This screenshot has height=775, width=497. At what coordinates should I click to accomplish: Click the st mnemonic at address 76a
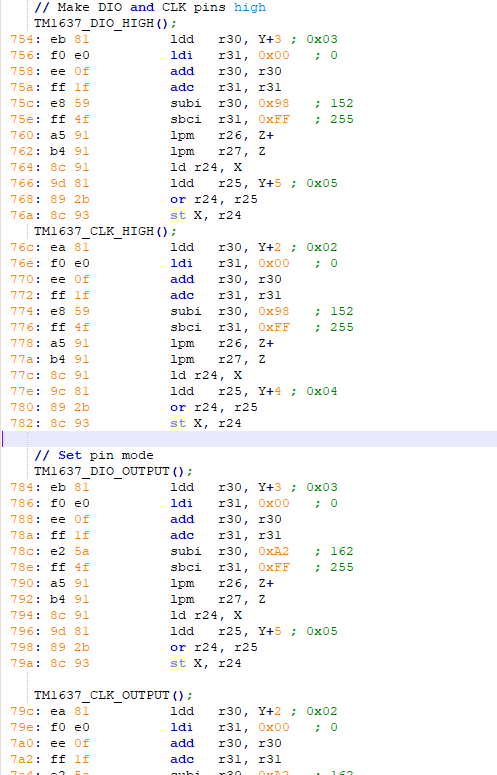pos(178,215)
